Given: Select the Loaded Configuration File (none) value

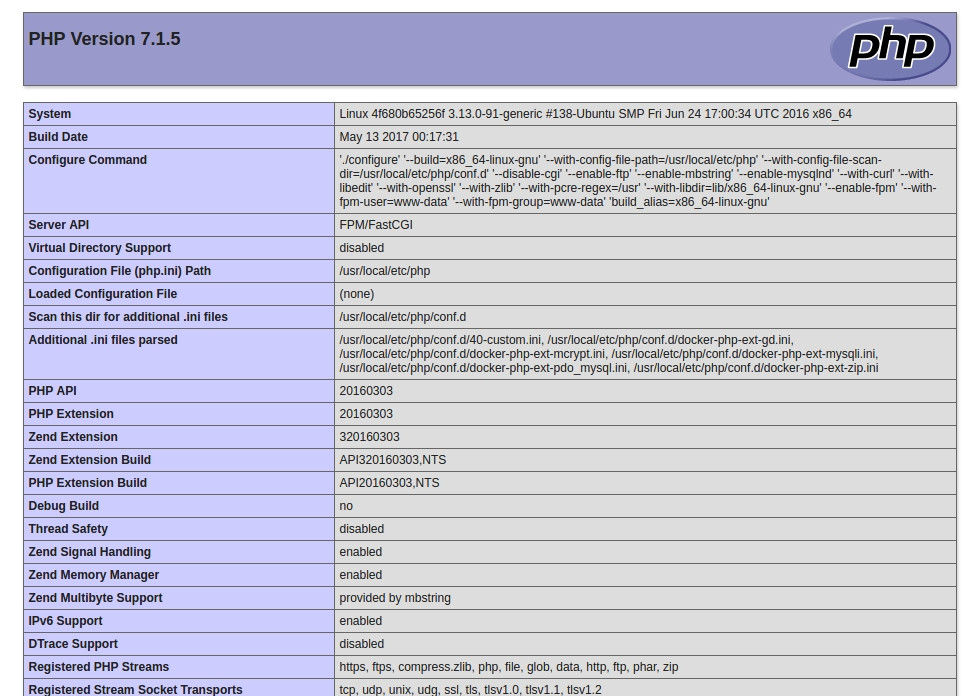Looking at the screenshot, I should [357, 294].
